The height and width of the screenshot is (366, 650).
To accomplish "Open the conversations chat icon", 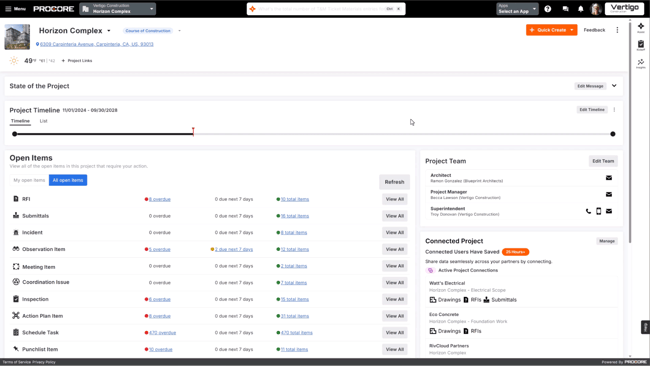I will (565, 9).
